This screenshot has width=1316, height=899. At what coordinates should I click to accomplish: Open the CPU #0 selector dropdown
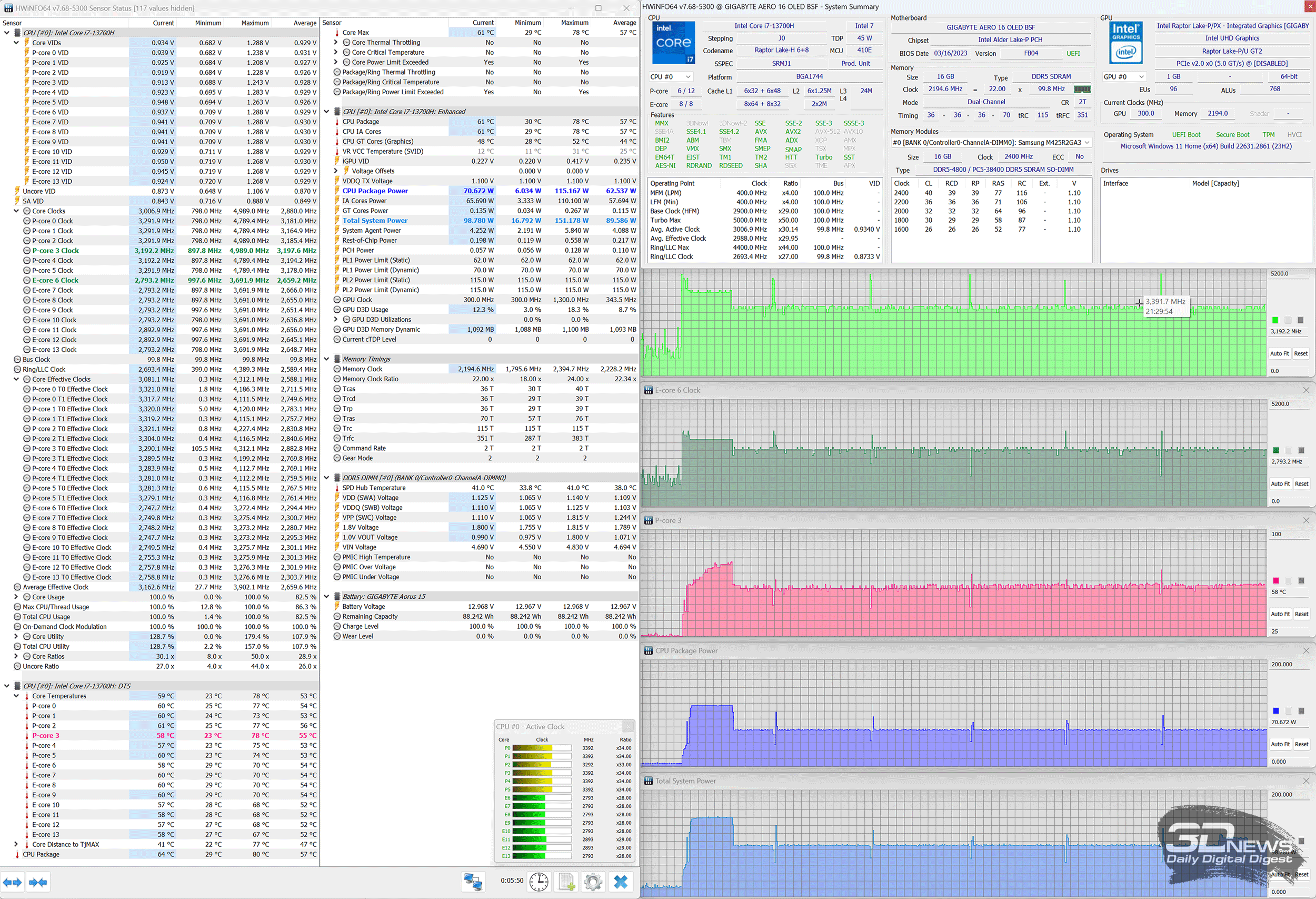coord(671,77)
